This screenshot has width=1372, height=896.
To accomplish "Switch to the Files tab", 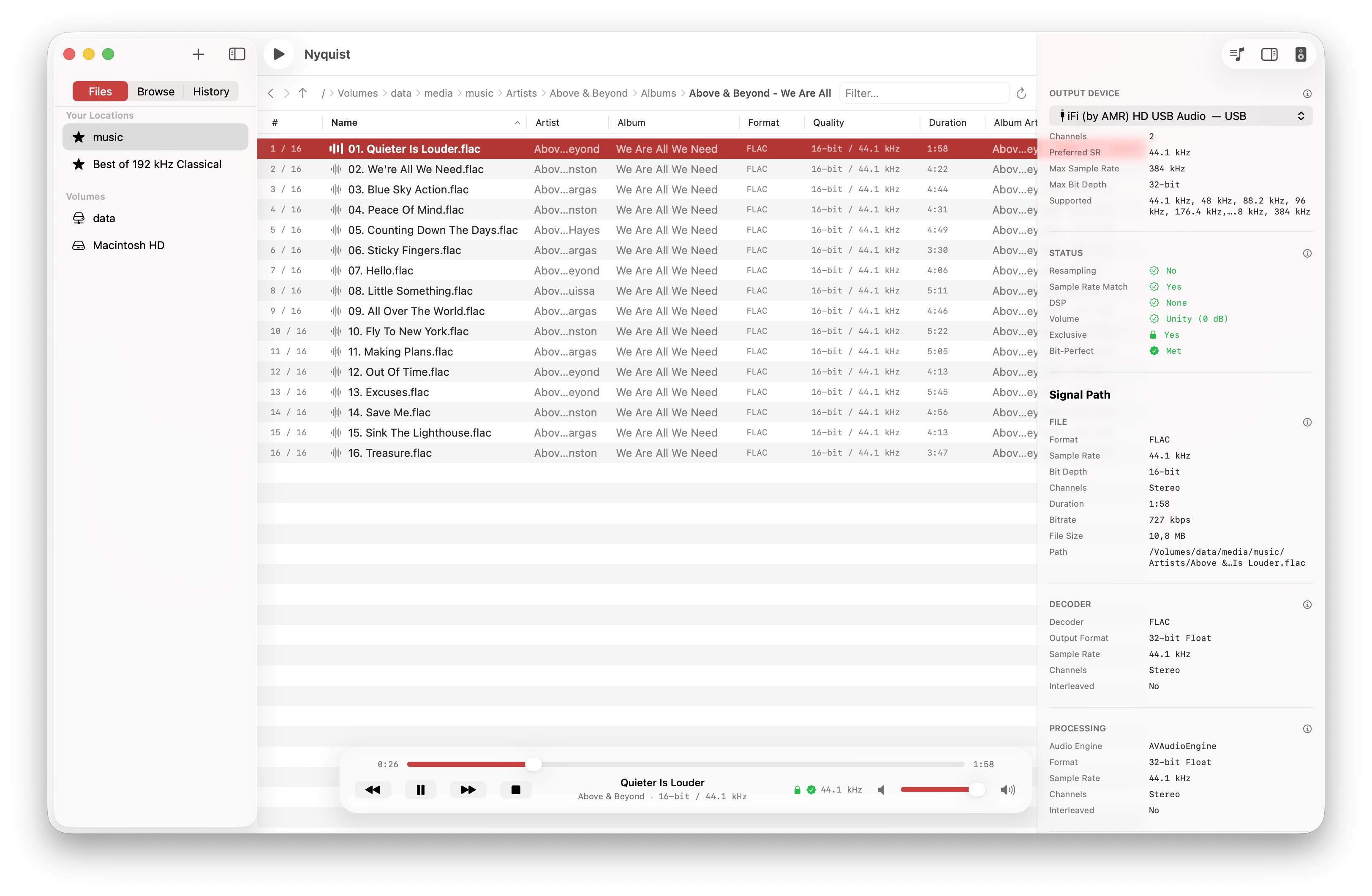I will [x=100, y=92].
